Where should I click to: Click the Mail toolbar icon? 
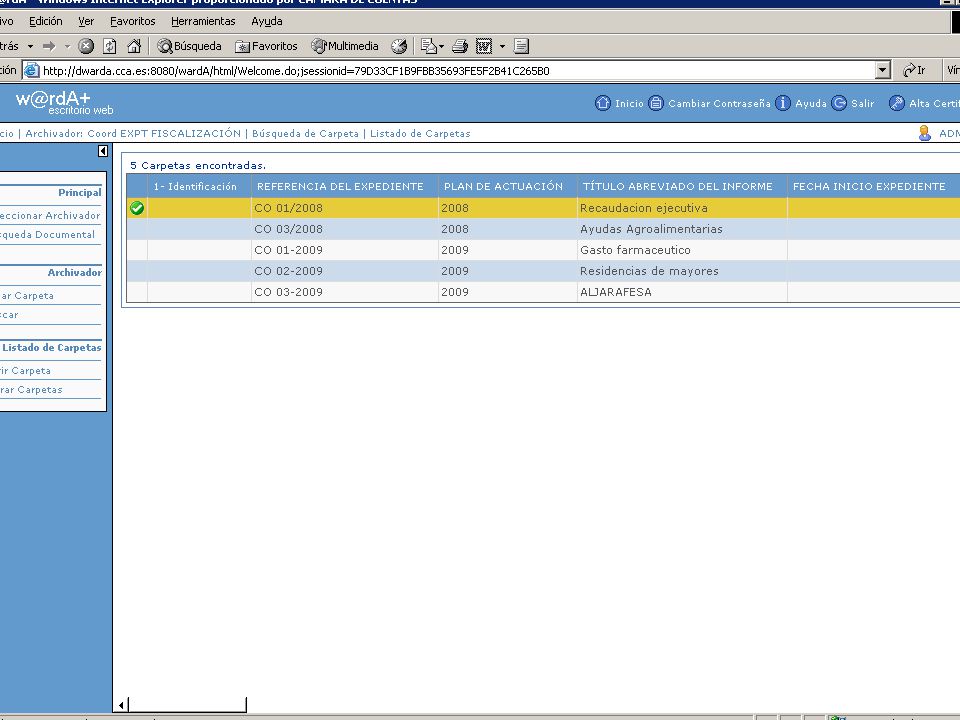429,46
